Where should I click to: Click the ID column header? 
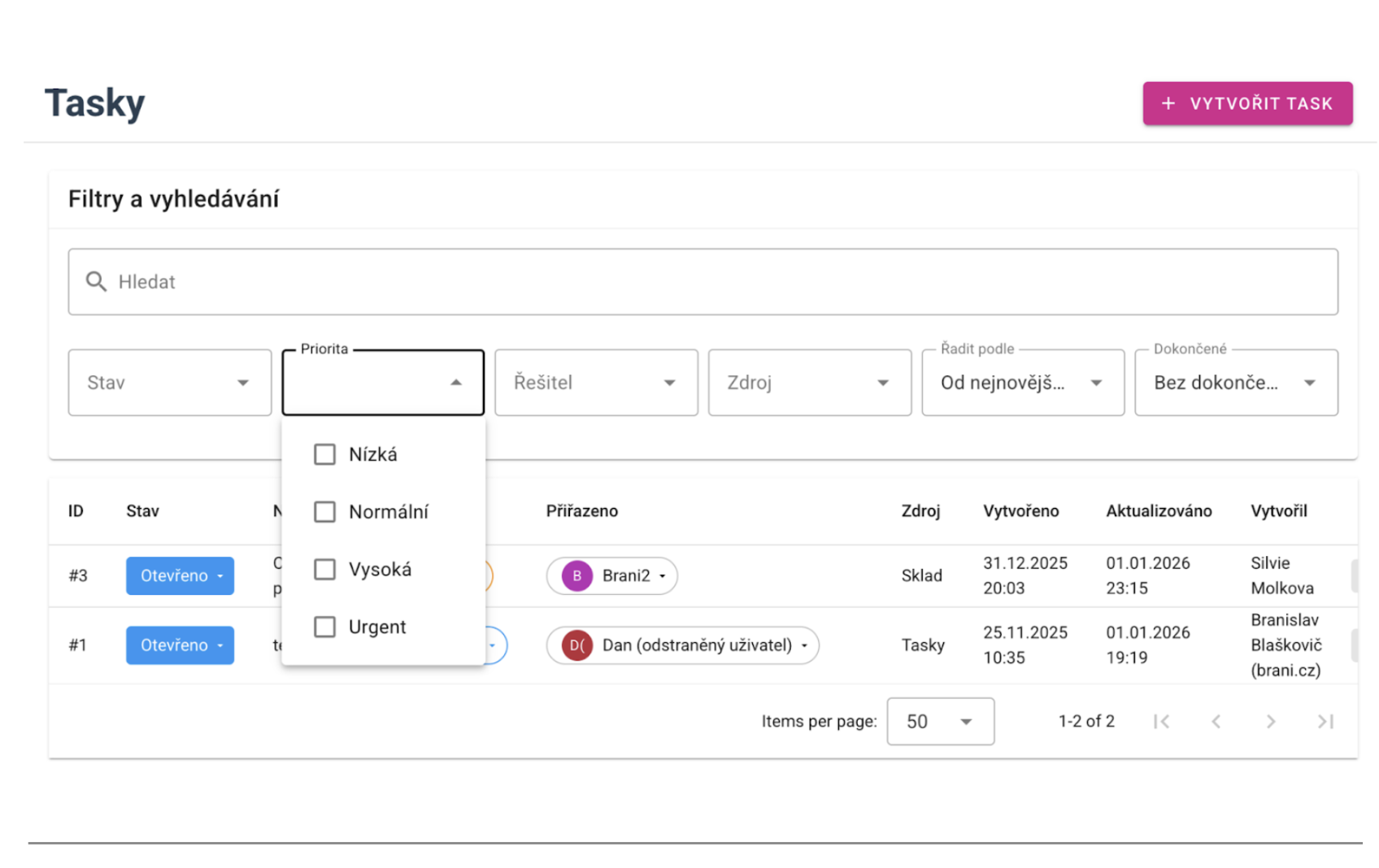pos(76,511)
